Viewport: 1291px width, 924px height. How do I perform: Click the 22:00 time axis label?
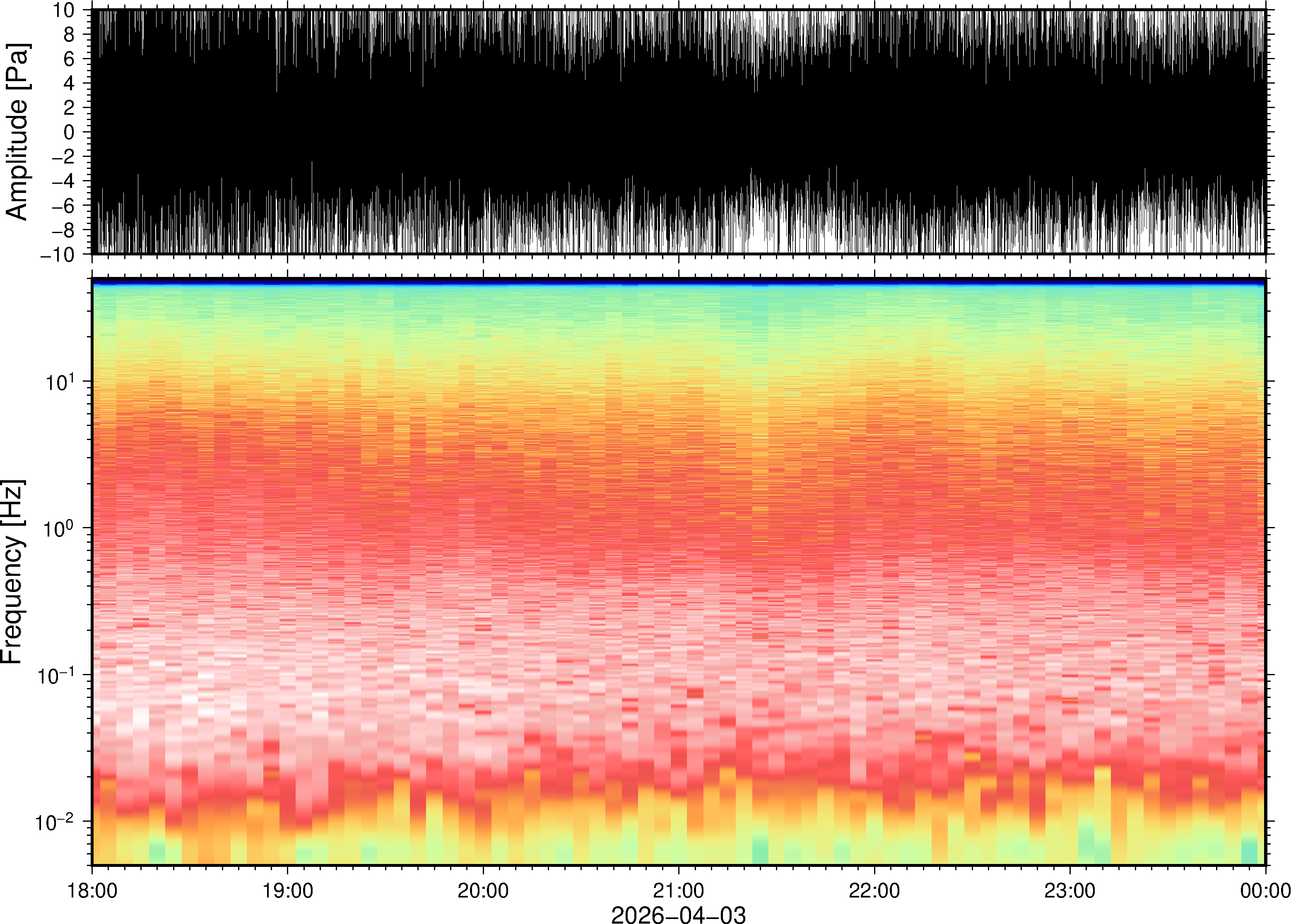(x=874, y=890)
